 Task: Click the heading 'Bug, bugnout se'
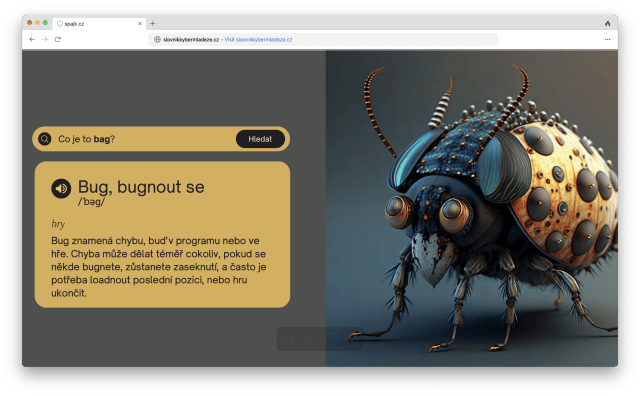click(141, 187)
